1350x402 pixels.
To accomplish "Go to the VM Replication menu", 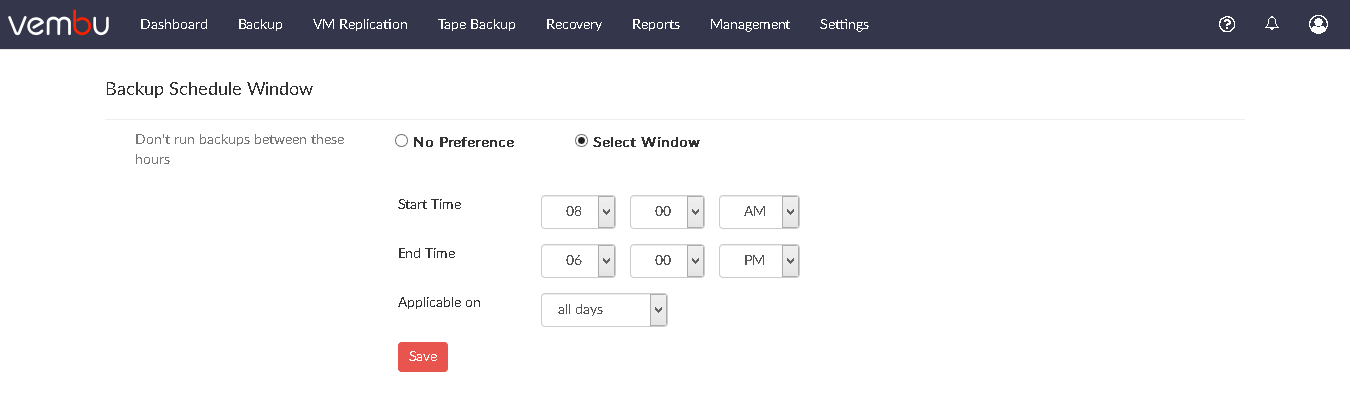I will click(360, 24).
